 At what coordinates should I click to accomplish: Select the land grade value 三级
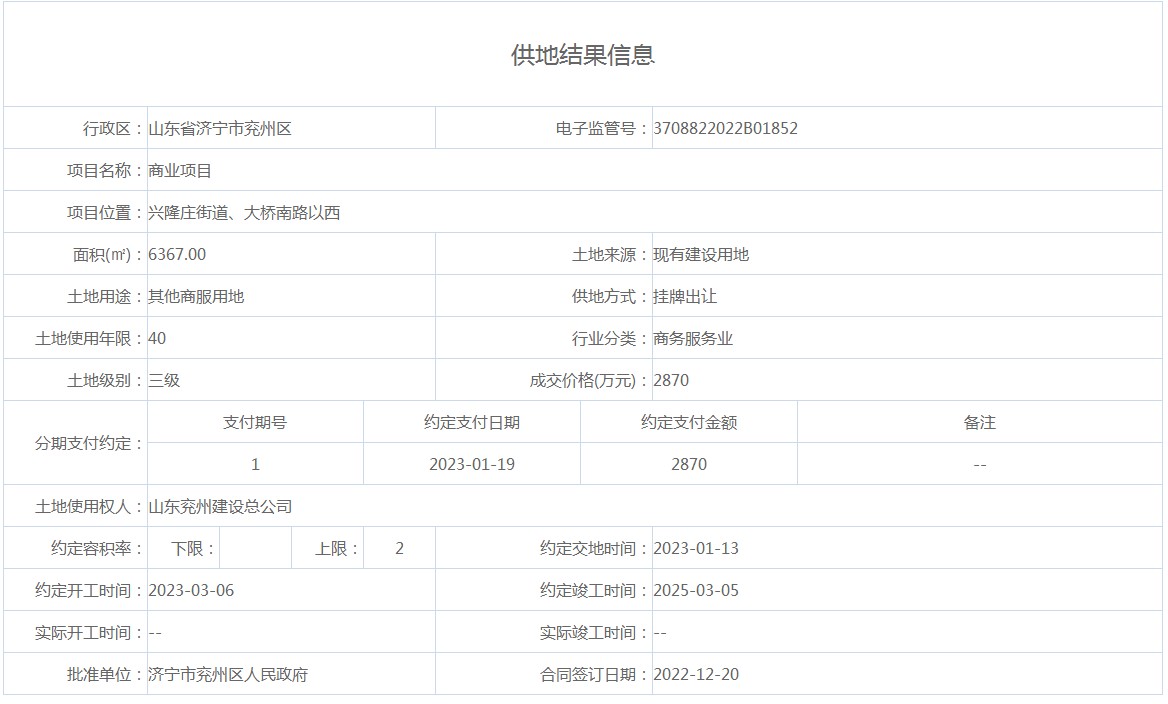tap(164, 380)
